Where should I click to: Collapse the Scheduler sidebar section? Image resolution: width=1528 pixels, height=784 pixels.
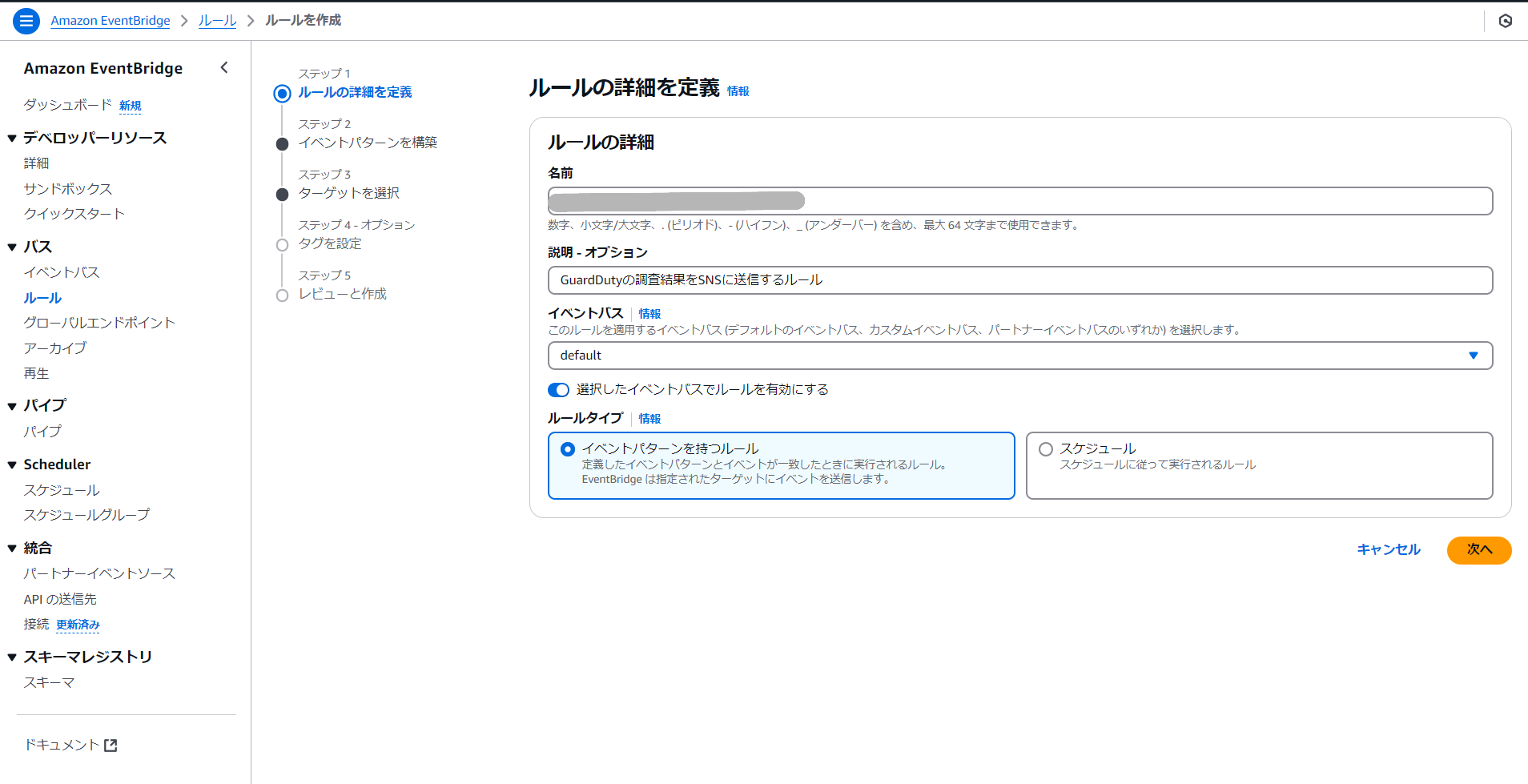tap(12, 464)
